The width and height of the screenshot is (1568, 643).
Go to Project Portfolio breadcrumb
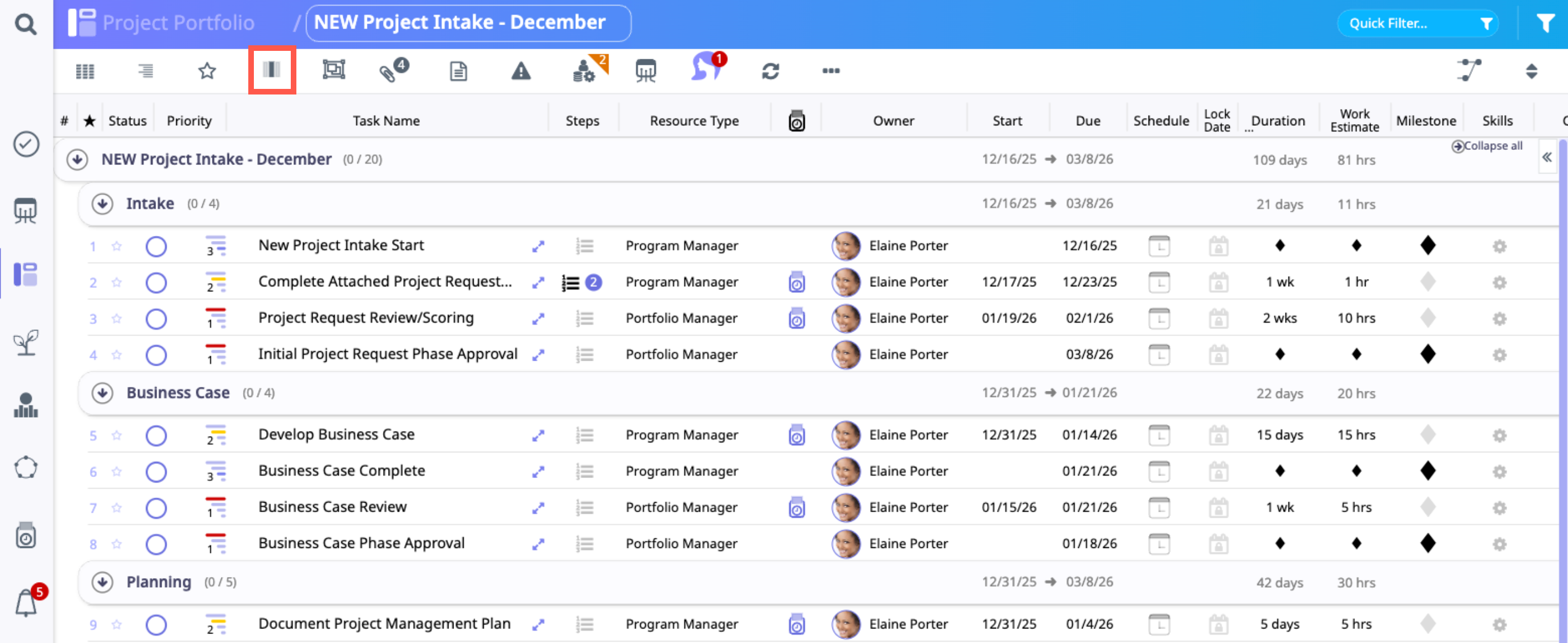pos(178,22)
